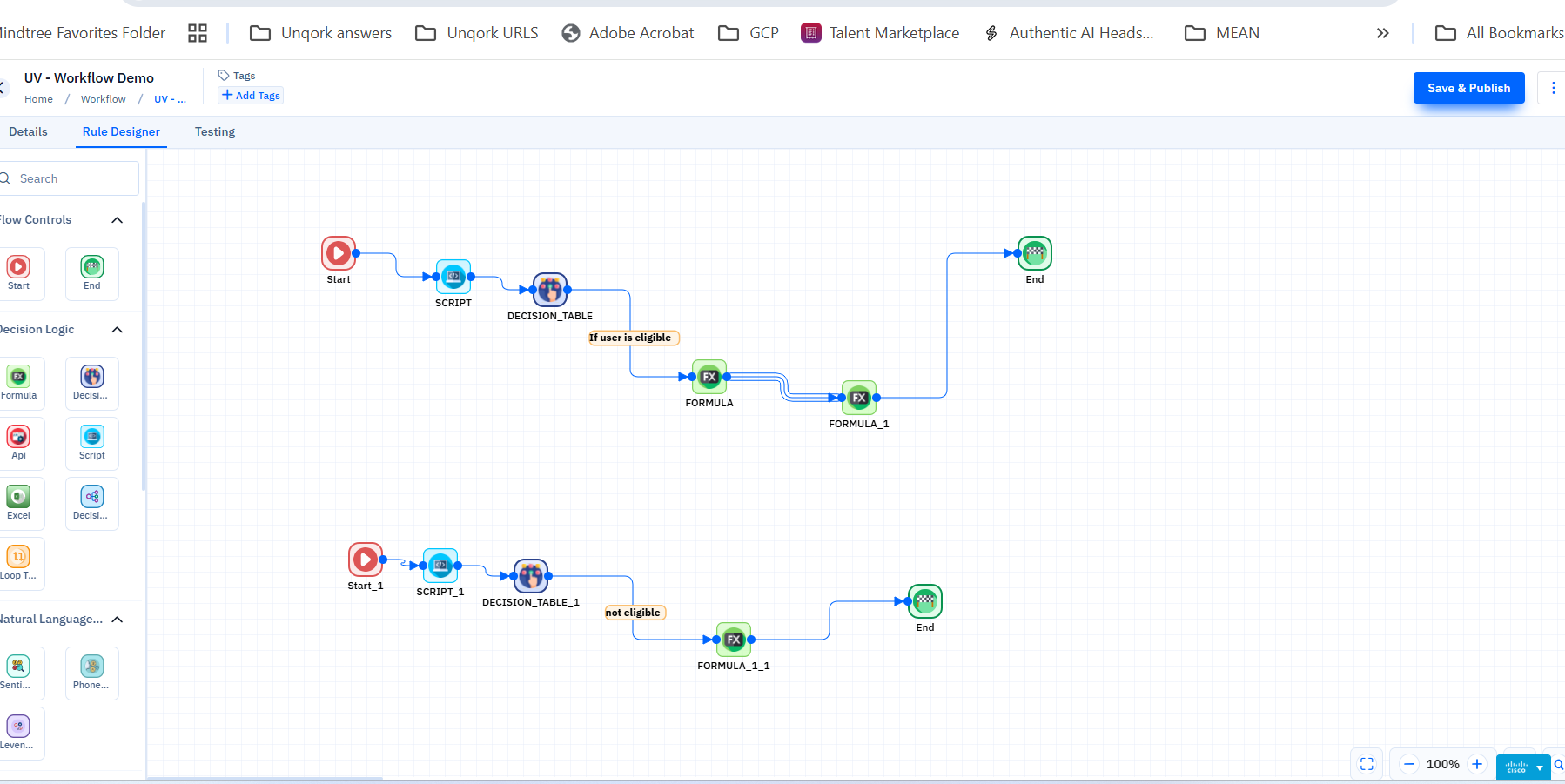This screenshot has height=784, width=1565.
Task: Open the Unqork URLS bookmark folder
Action: (477, 33)
